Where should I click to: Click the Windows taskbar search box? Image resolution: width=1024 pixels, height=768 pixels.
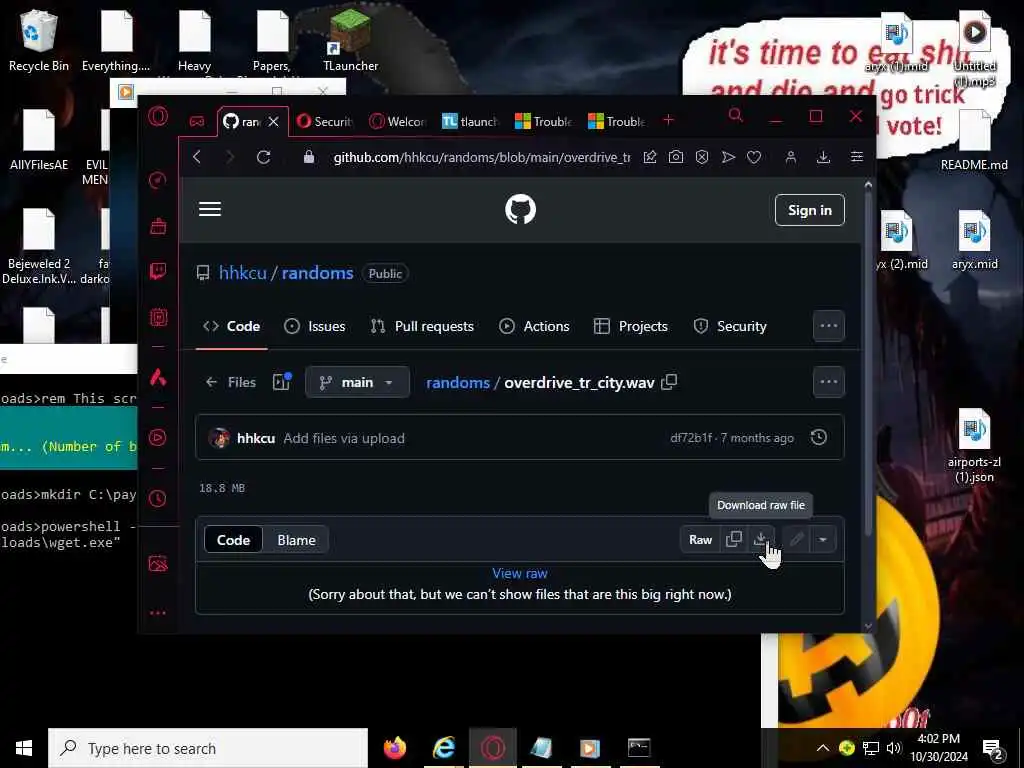click(208, 748)
